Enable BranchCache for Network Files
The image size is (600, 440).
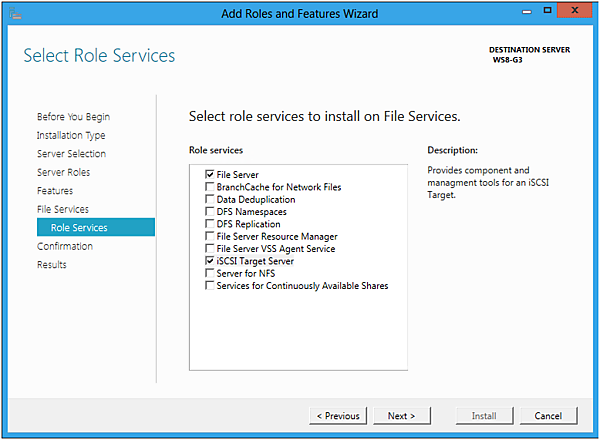point(209,187)
